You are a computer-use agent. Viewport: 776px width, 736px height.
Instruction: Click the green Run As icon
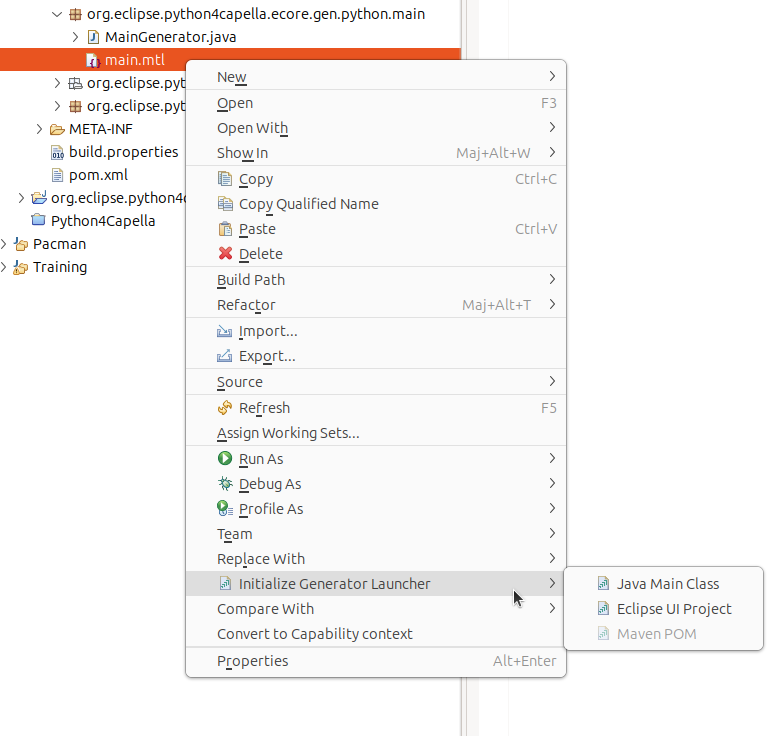225,459
